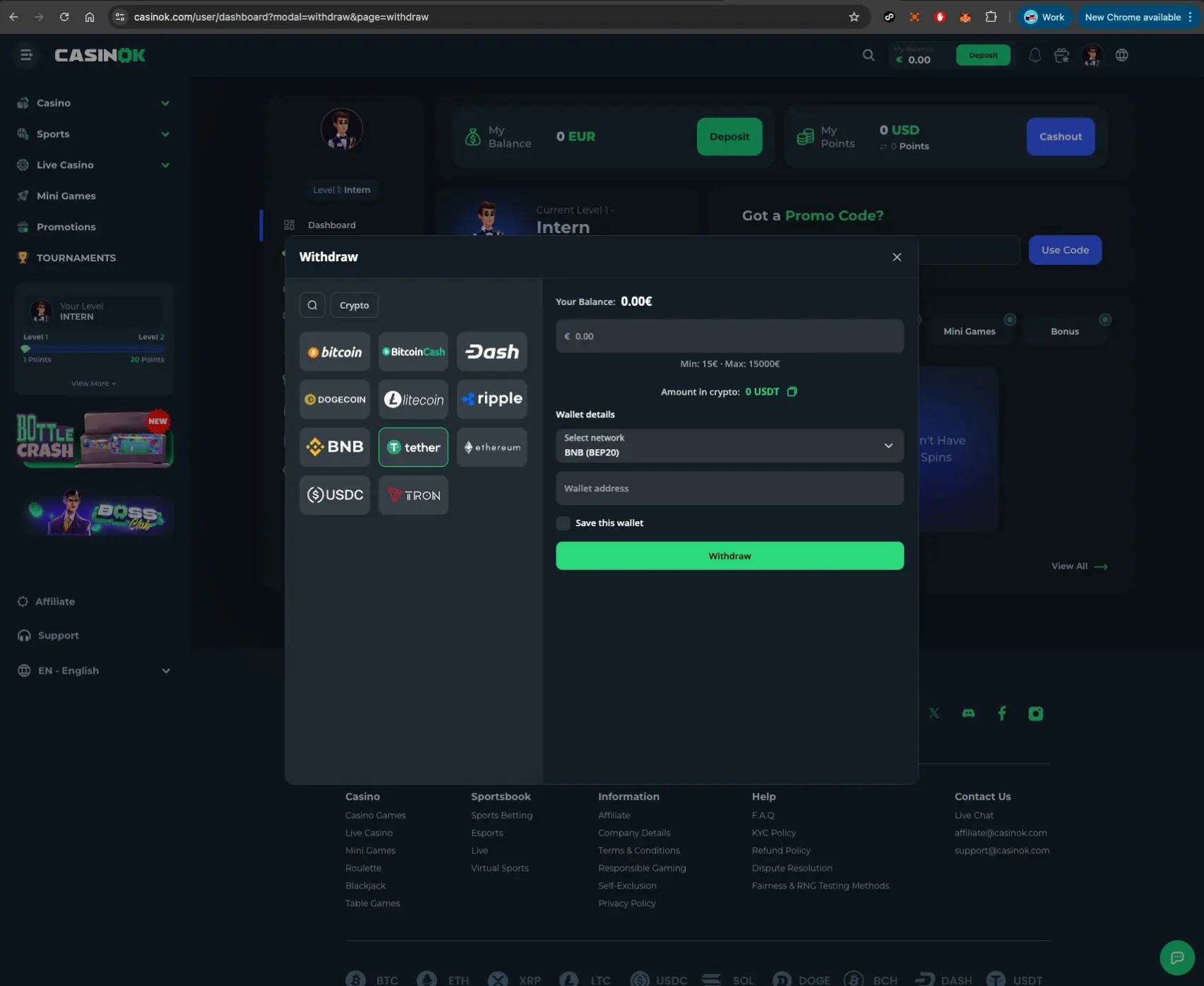The height and width of the screenshot is (986, 1204).
Task: Open the user avatar menu in header
Action: click(x=1092, y=55)
